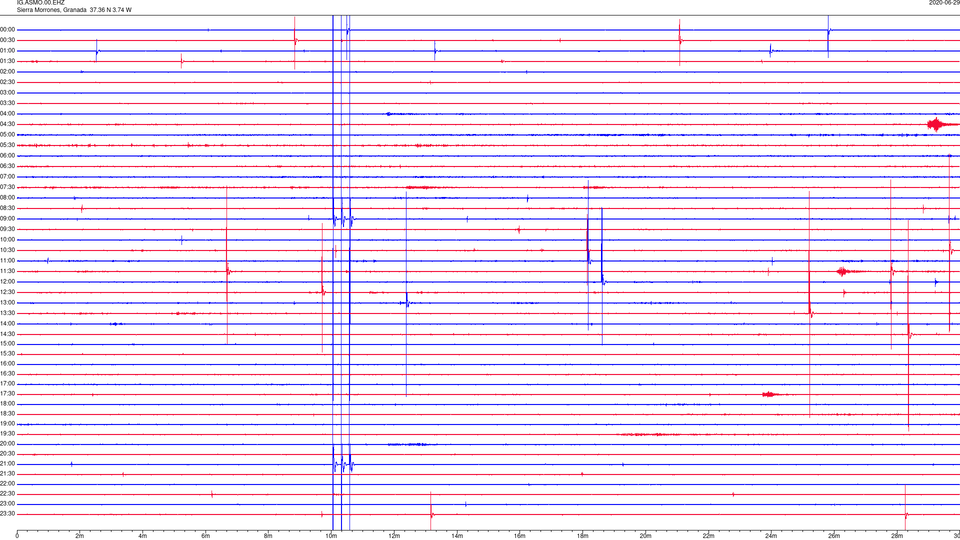Select the 08:30 time label
The height and width of the screenshot is (540, 960).
coord(8,208)
